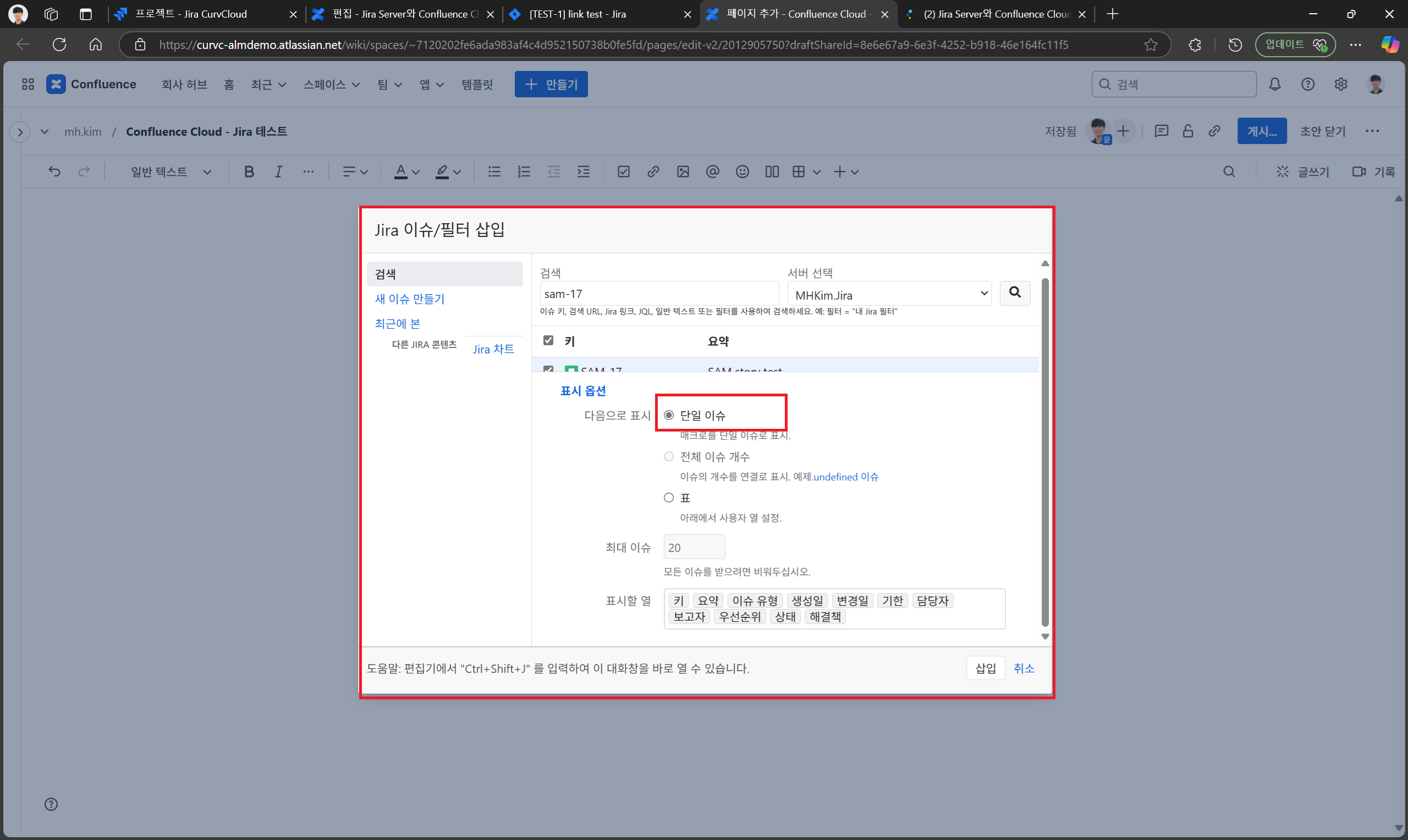
Task: Click the Confluence top search box
Action: (x=1174, y=84)
